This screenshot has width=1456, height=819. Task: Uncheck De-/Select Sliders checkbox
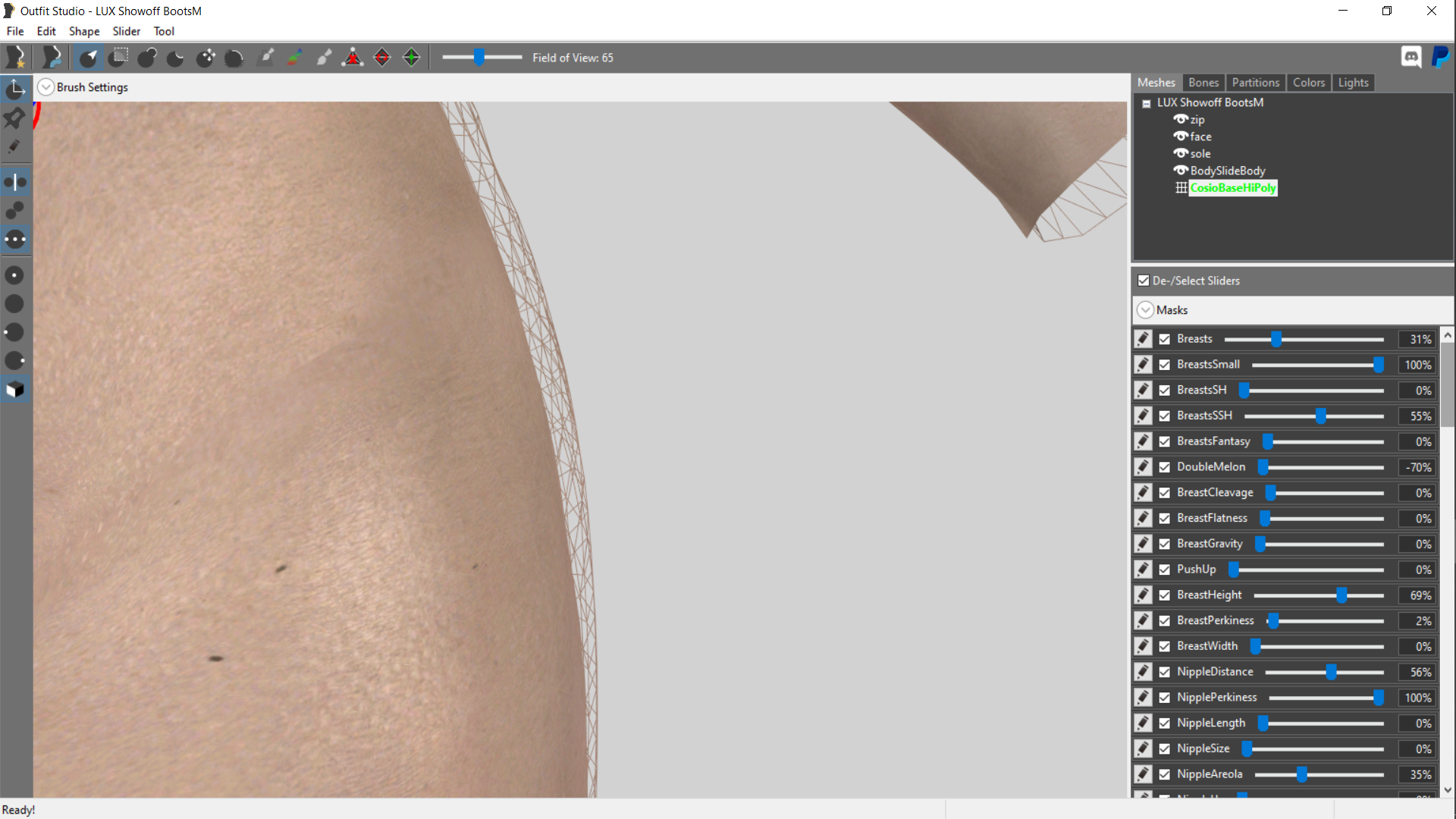coord(1144,281)
